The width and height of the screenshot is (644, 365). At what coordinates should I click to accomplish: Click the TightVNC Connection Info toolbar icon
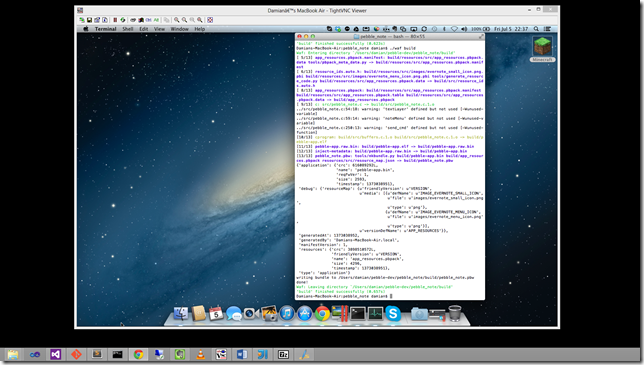(x=105, y=20)
